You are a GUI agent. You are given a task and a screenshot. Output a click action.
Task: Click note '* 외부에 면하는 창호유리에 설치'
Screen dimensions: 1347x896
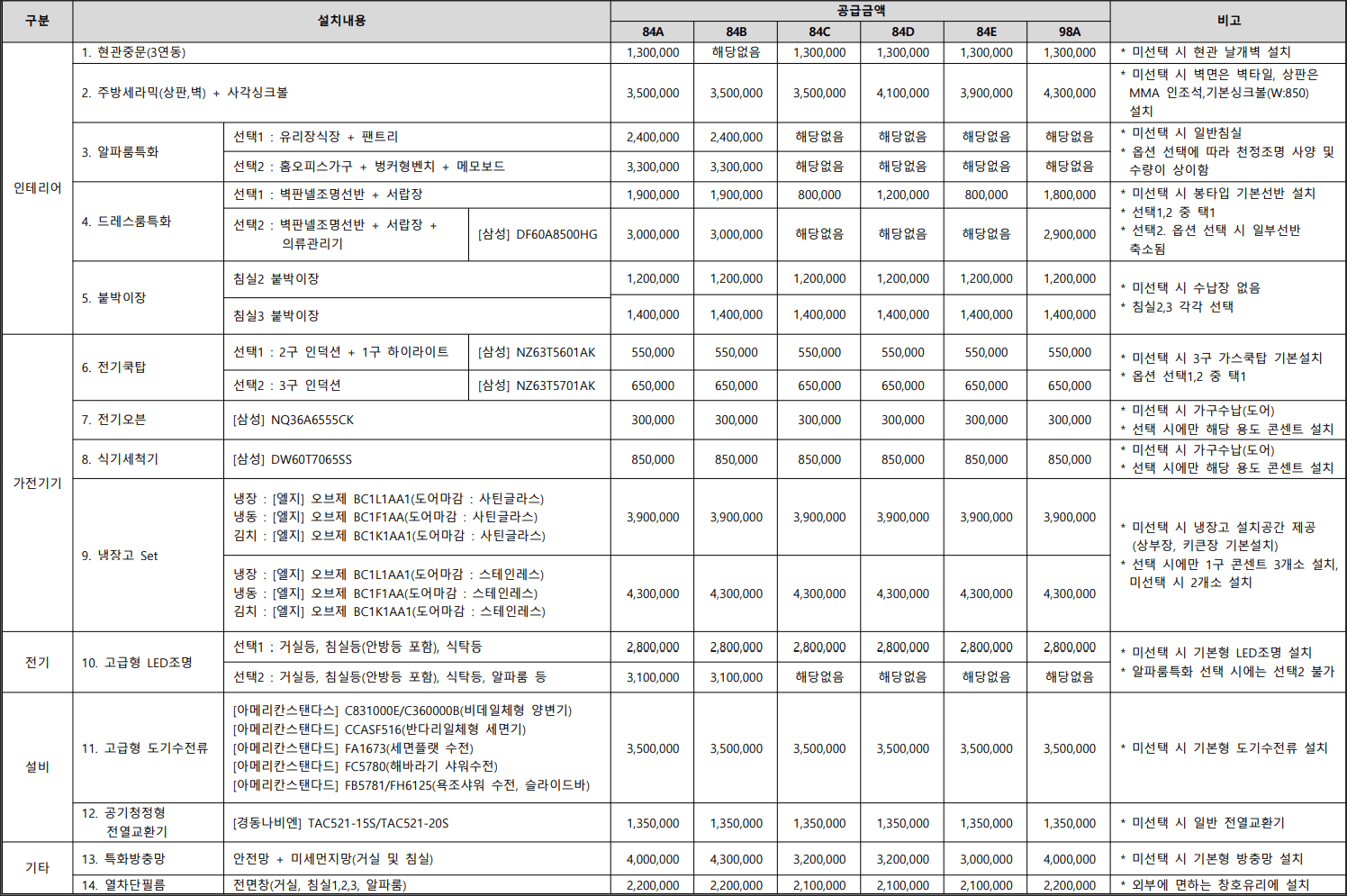1215,885
